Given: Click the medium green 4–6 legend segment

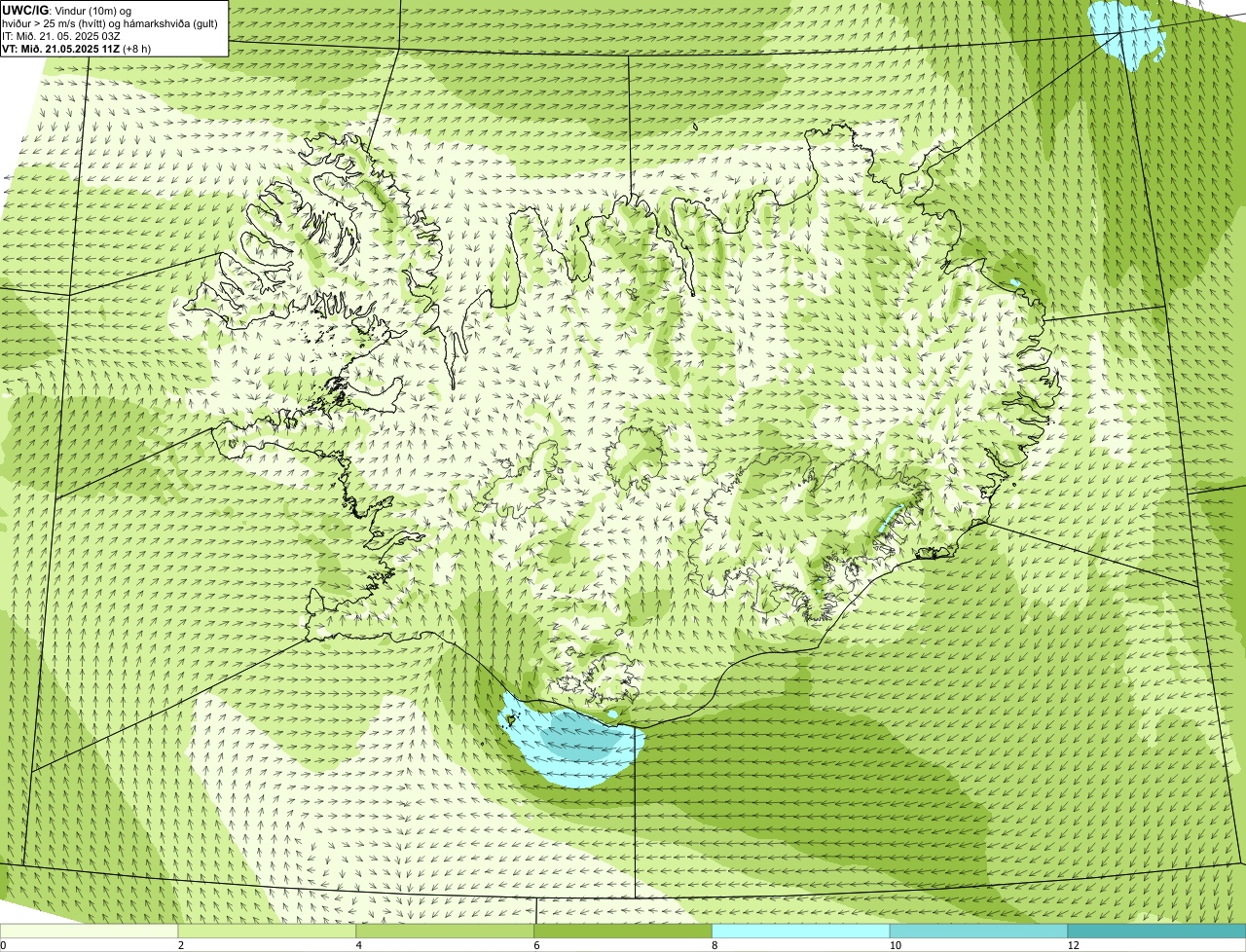Looking at the screenshot, I should coord(445,931).
